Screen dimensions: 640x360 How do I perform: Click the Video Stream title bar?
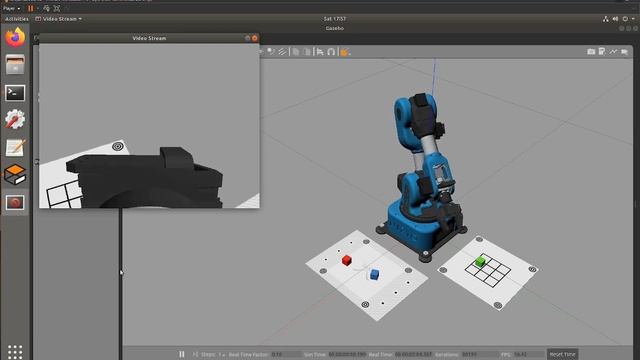(x=149, y=38)
